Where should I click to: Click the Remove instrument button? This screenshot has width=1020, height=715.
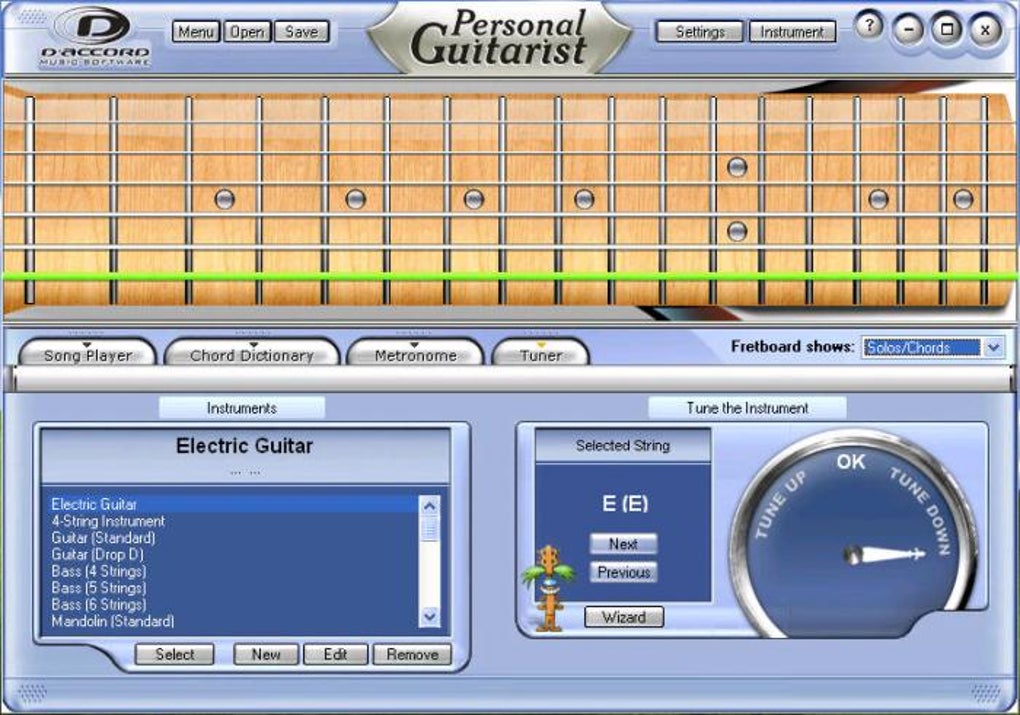pyautogui.click(x=412, y=654)
